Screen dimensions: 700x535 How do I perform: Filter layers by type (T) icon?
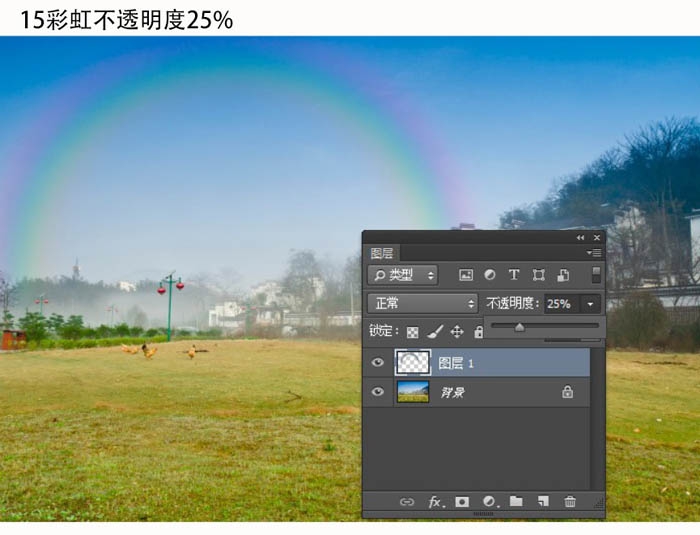(514, 275)
